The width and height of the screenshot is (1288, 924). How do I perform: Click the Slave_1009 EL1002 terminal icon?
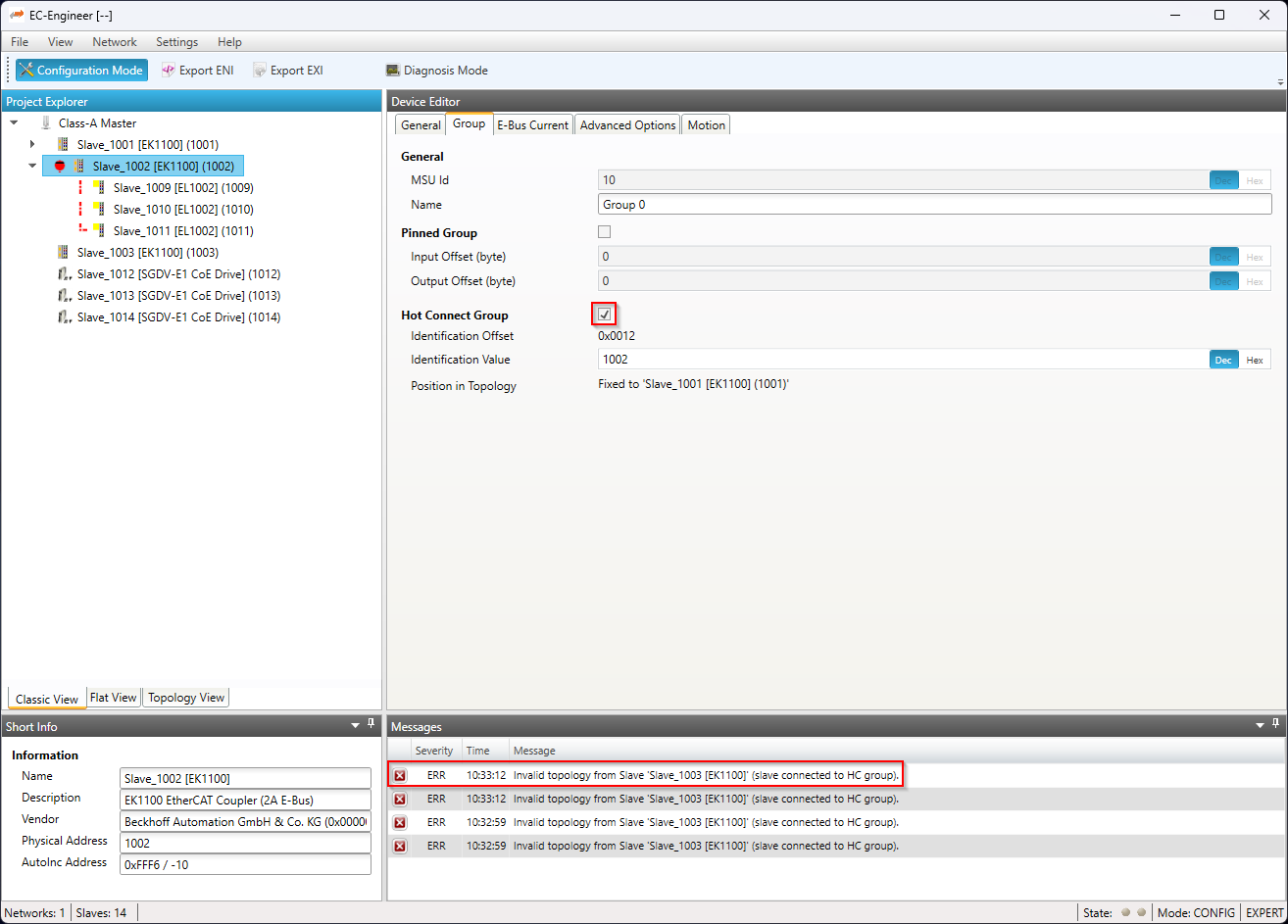click(x=98, y=188)
